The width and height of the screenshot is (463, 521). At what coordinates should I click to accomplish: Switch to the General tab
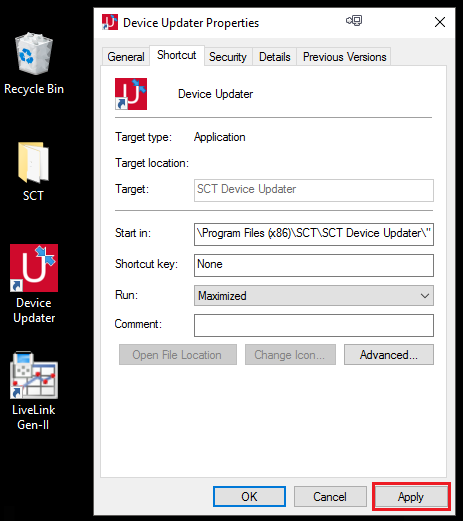click(x=126, y=57)
